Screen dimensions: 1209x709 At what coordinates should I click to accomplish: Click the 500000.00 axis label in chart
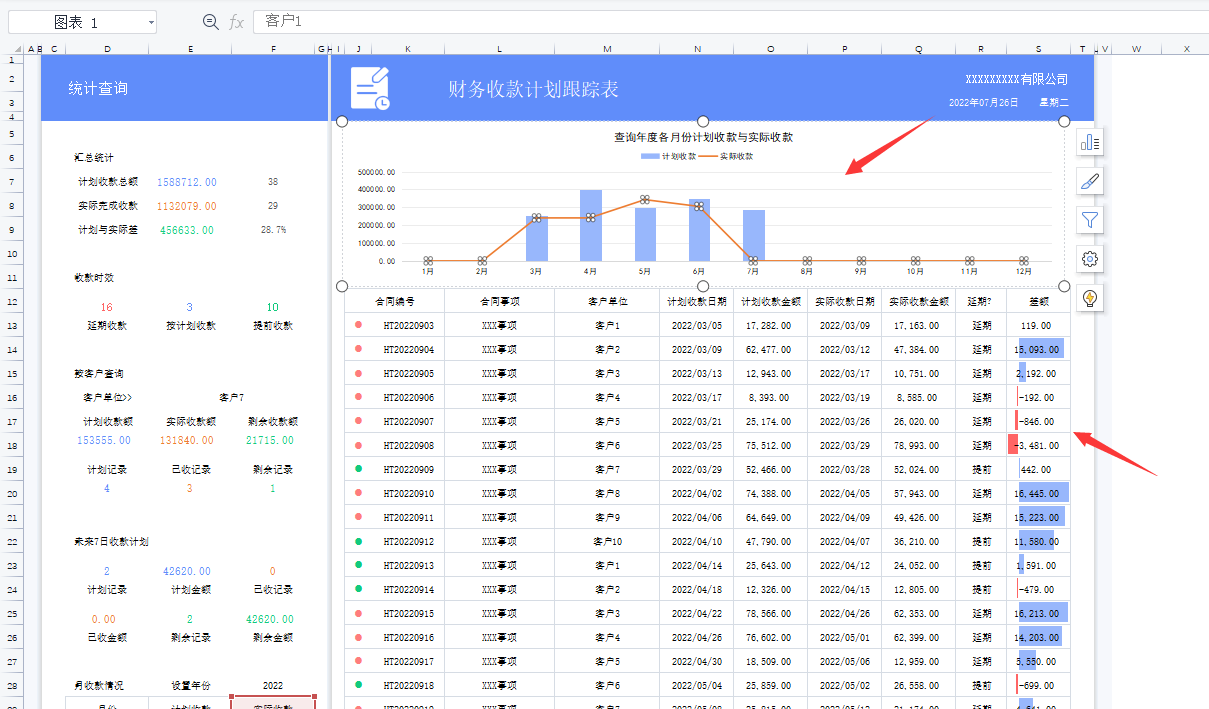pos(375,172)
